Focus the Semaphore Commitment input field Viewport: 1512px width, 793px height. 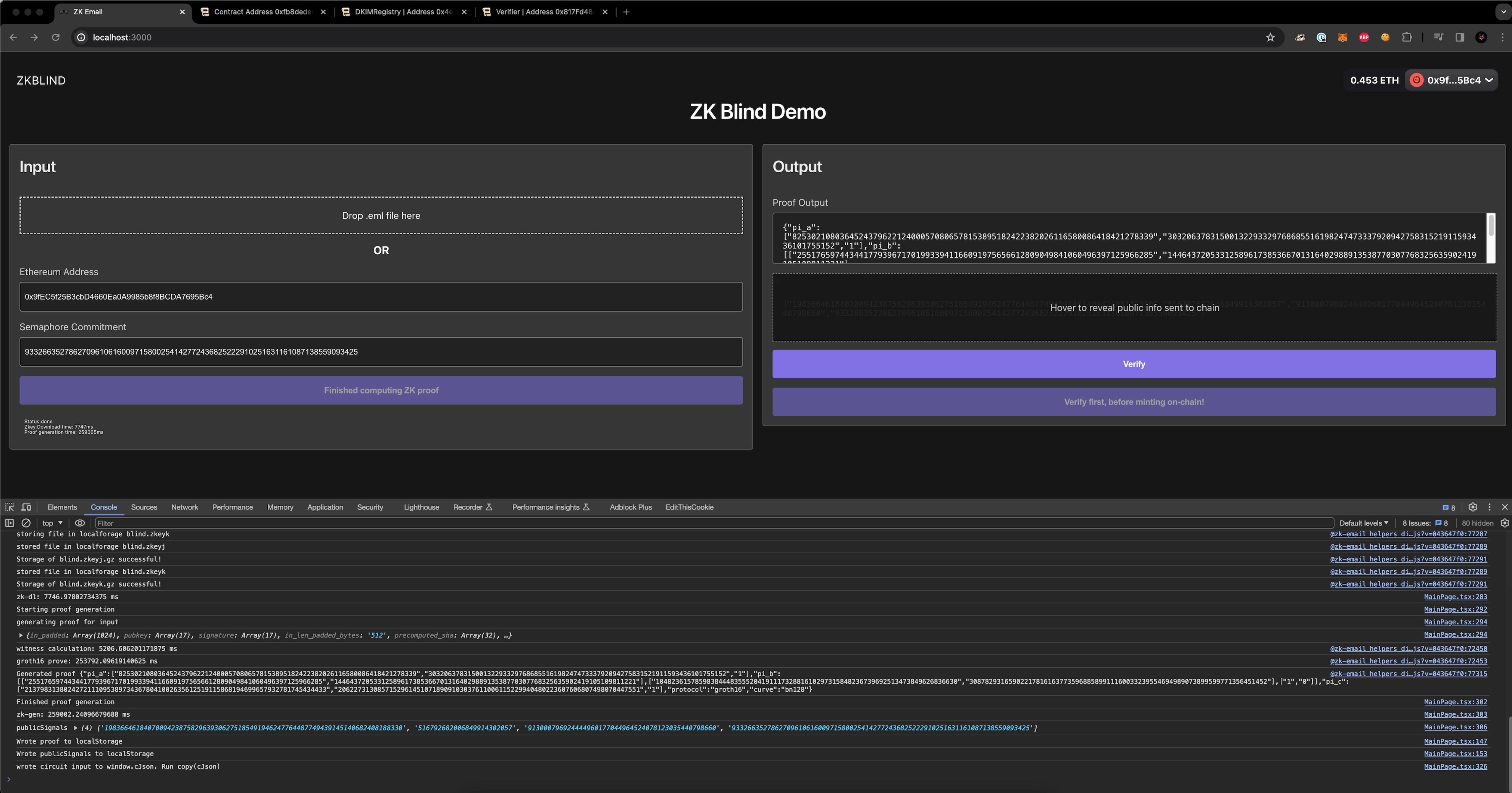pyautogui.click(x=381, y=352)
